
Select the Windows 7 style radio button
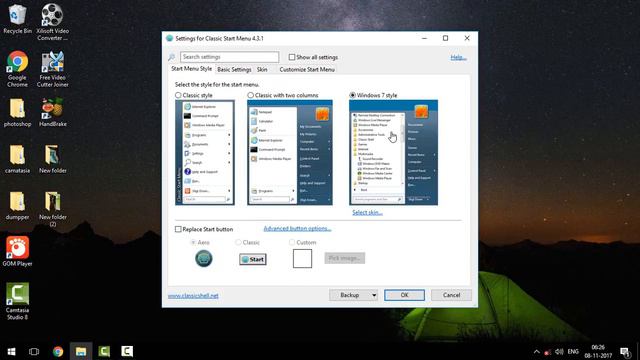click(353, 95)
